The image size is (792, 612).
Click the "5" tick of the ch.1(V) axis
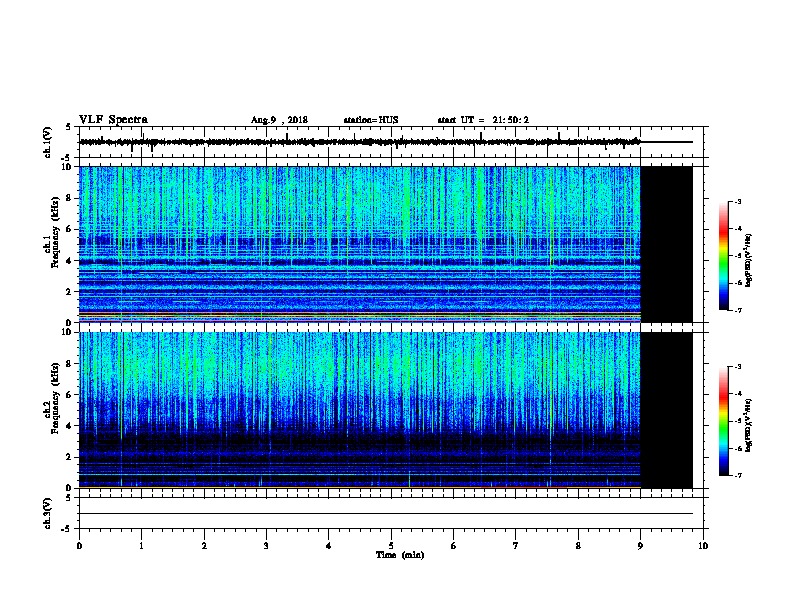point(68,127)
